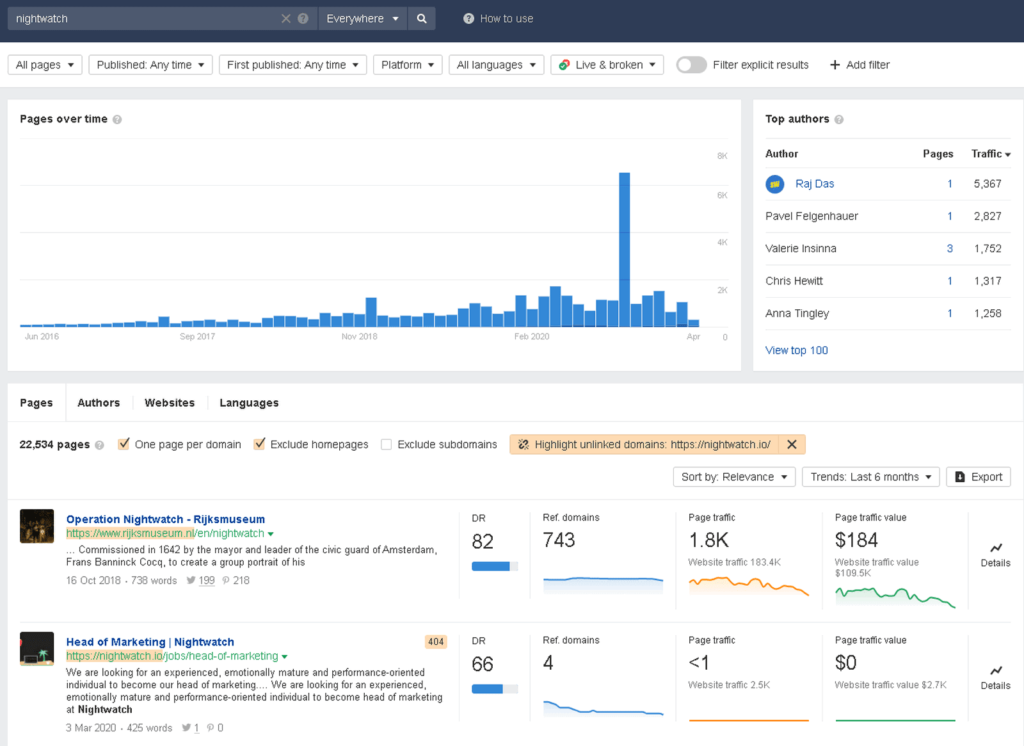This screenshot has width=1024, height=746.
Task: Click the Rijksmuseum result thumbnail image
Action: pyautogui.click(x=37, y=526)
